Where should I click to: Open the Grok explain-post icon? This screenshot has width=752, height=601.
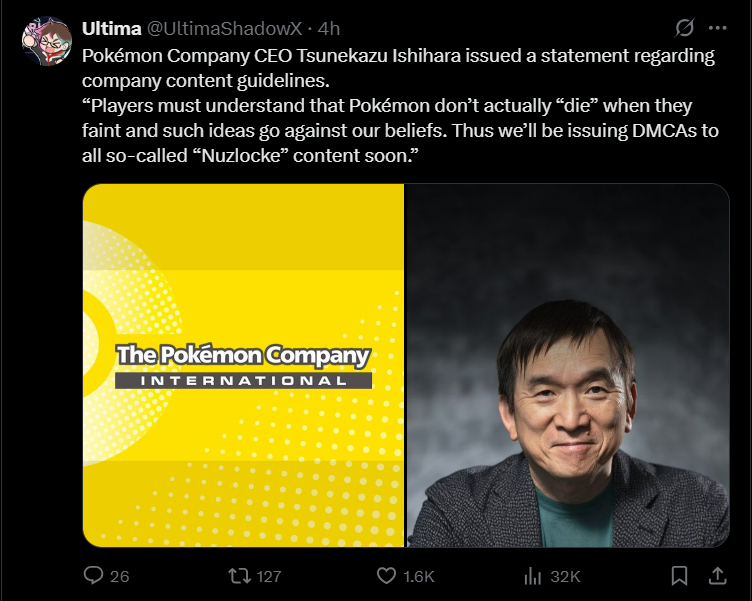click(684, 28)
